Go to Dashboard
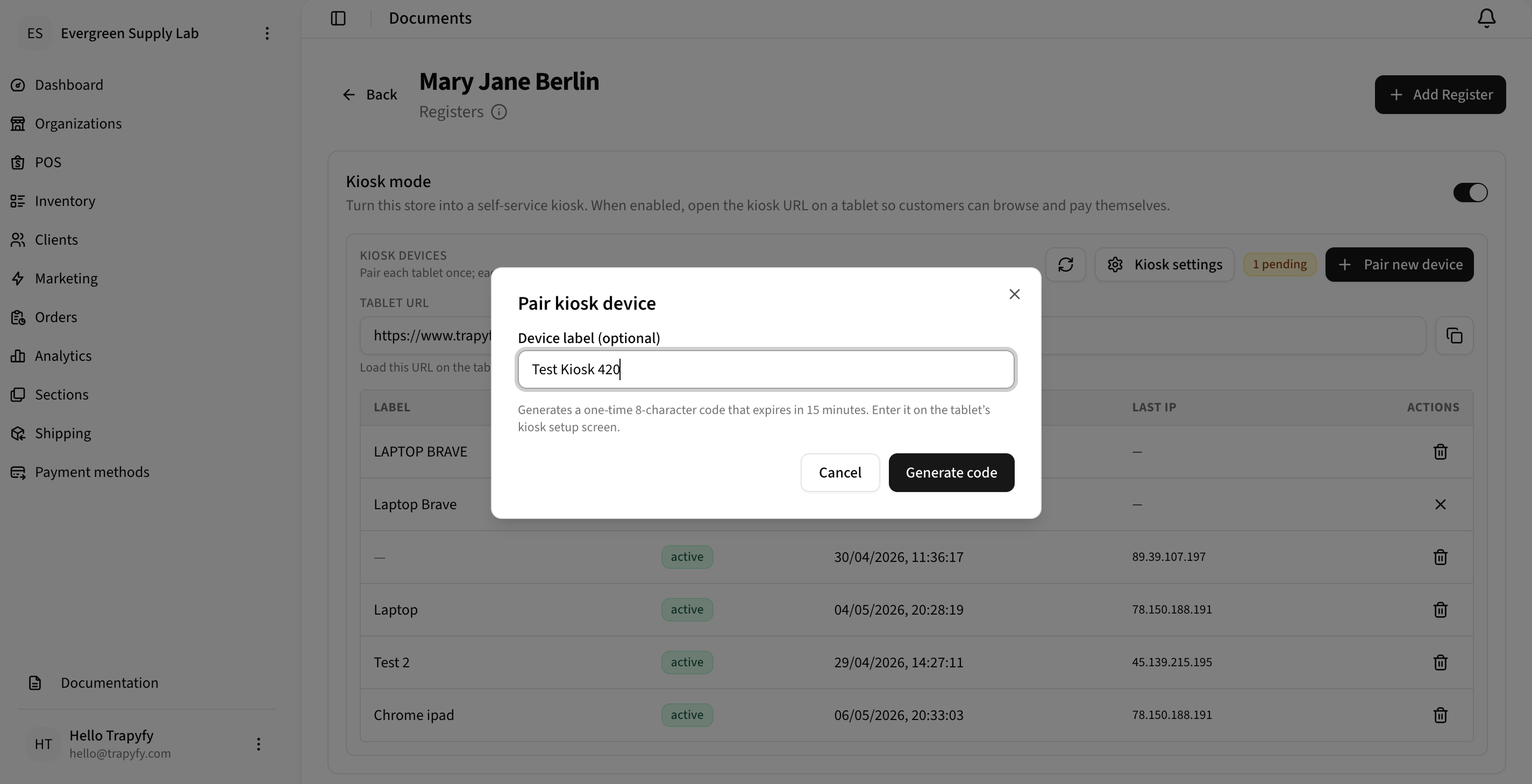1532x784 pixels. pos(69,85)
